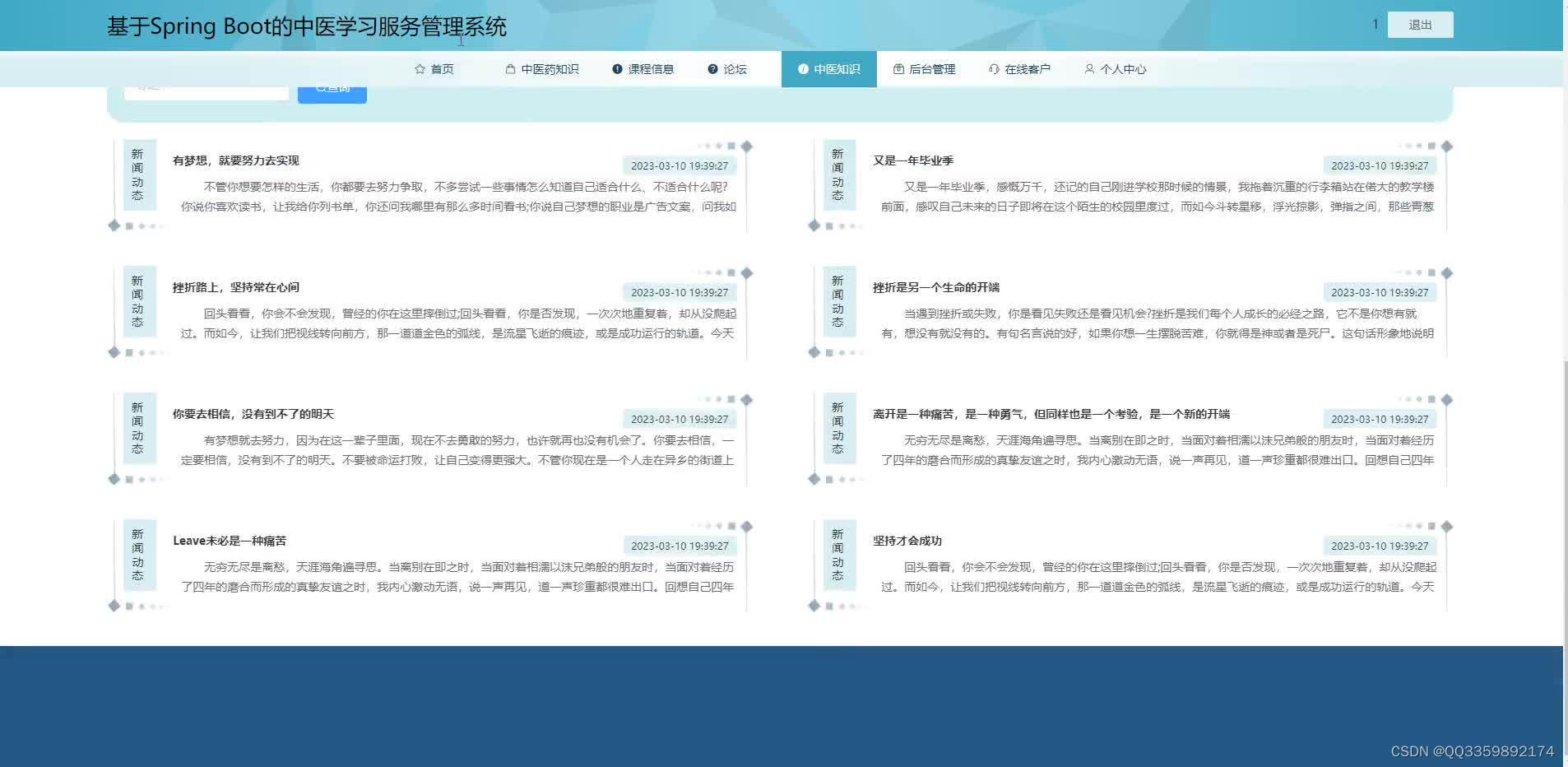Click the bag icon beside 中医药知识
Screen dimensions: 1568x767
(510, 69)
